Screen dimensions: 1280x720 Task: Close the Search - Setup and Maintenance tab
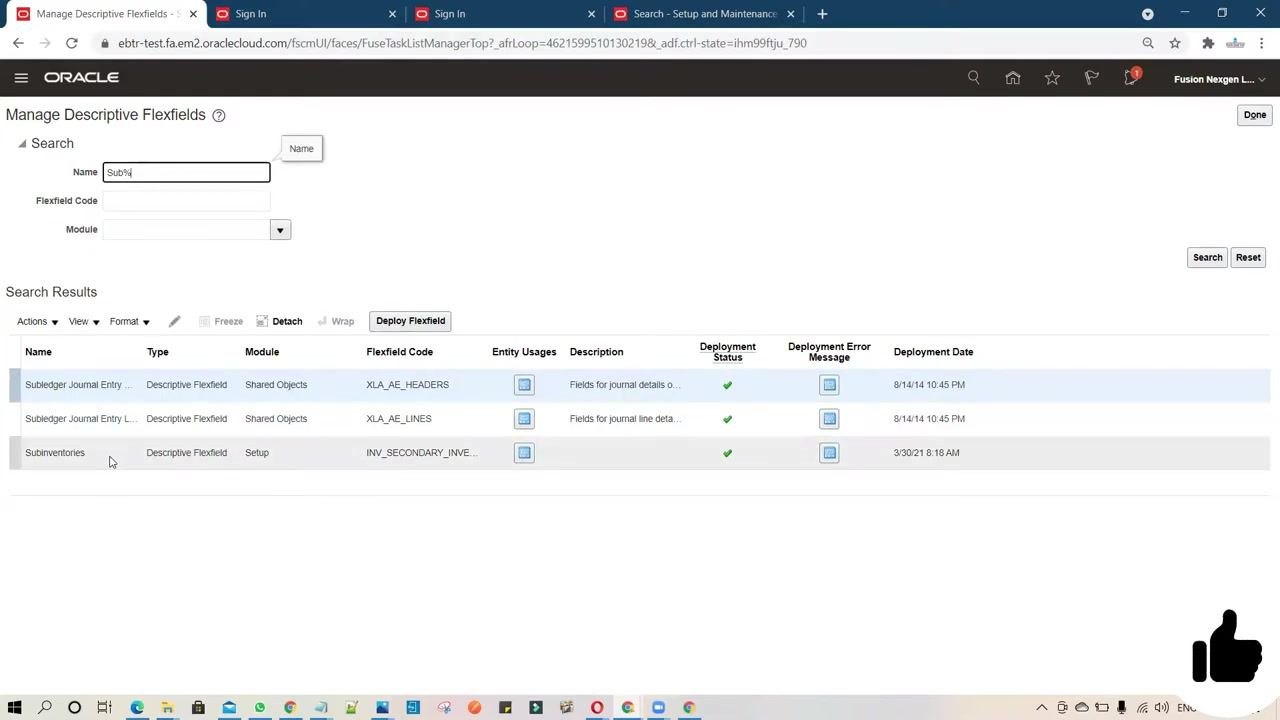(x=791, y=14)
